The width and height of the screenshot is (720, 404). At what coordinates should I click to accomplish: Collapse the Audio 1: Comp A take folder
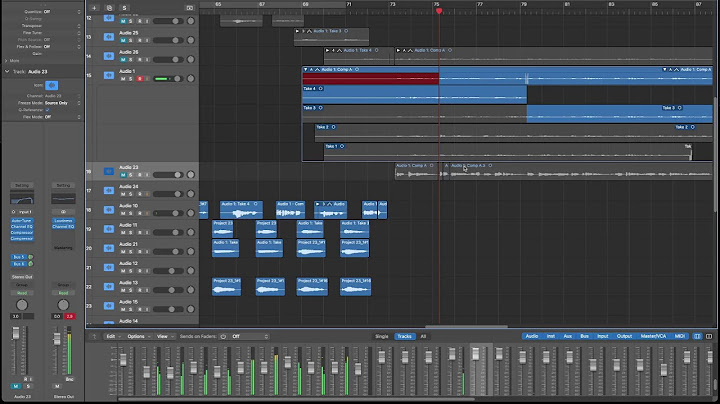(305, 69)
